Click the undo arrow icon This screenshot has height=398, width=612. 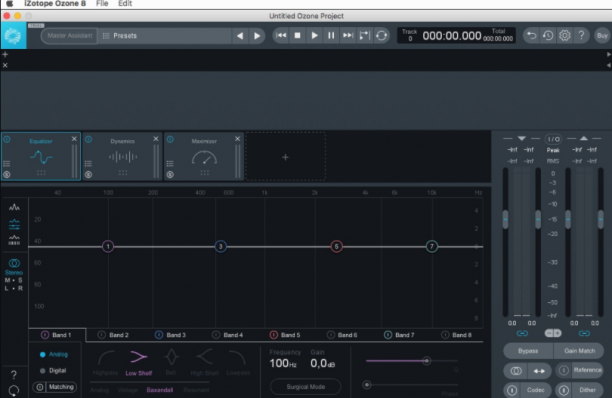tap(531, 36)
